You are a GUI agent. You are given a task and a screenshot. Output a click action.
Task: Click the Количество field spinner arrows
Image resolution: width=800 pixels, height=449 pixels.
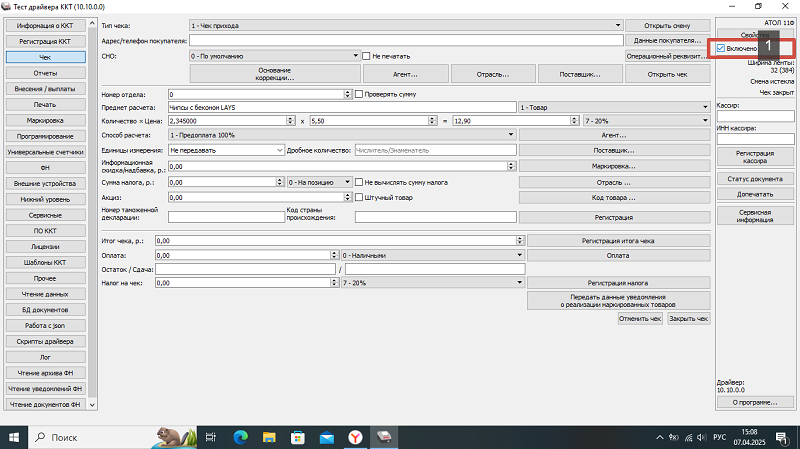(x=290, y=121)
